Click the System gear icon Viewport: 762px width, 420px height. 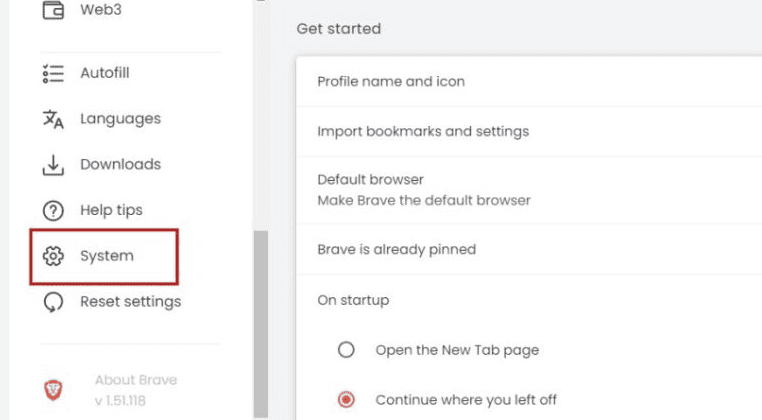(53, 256)
